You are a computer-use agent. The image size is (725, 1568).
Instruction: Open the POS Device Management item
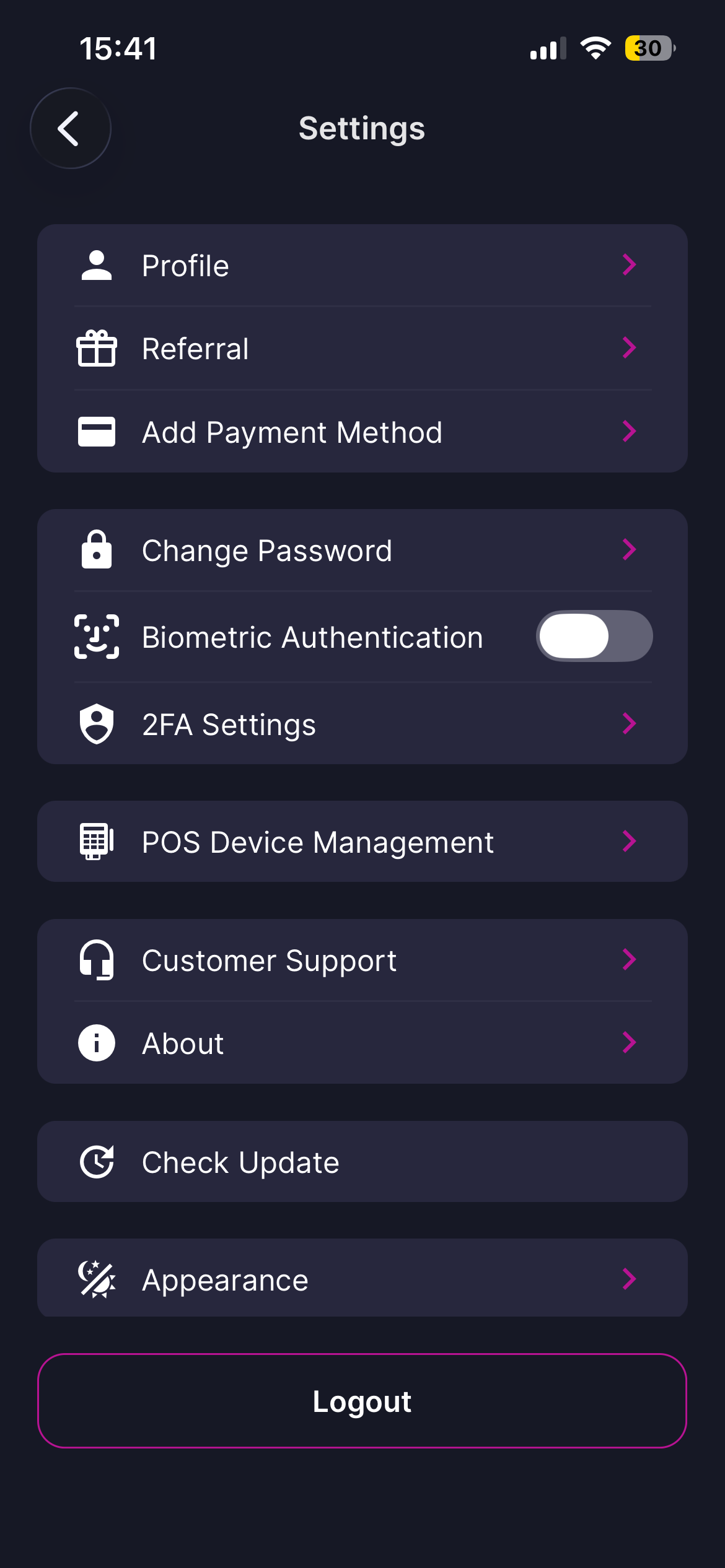[x=317, y=842]
